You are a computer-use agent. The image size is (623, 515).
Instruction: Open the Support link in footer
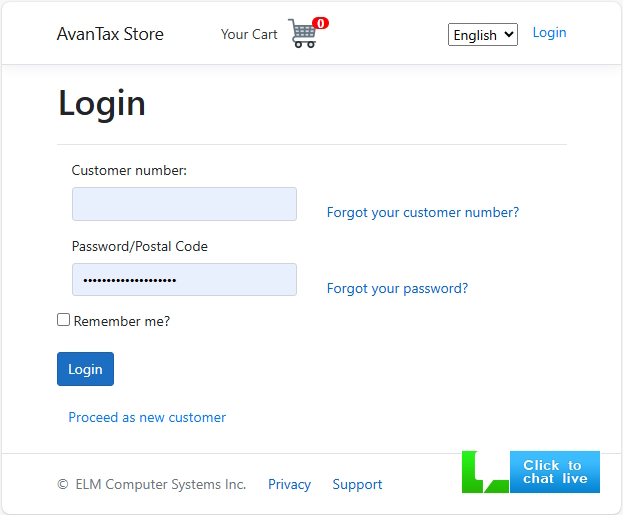(357, 485)
